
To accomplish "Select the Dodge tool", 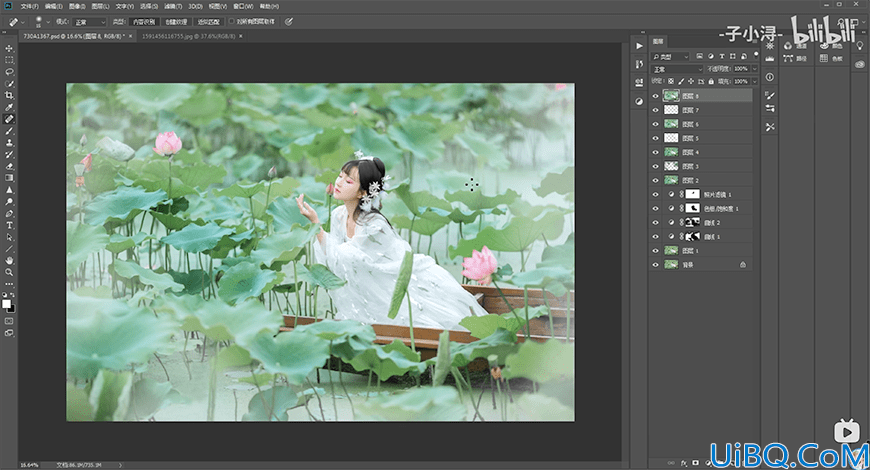I will pyautogui.click(x=9, y=201).
